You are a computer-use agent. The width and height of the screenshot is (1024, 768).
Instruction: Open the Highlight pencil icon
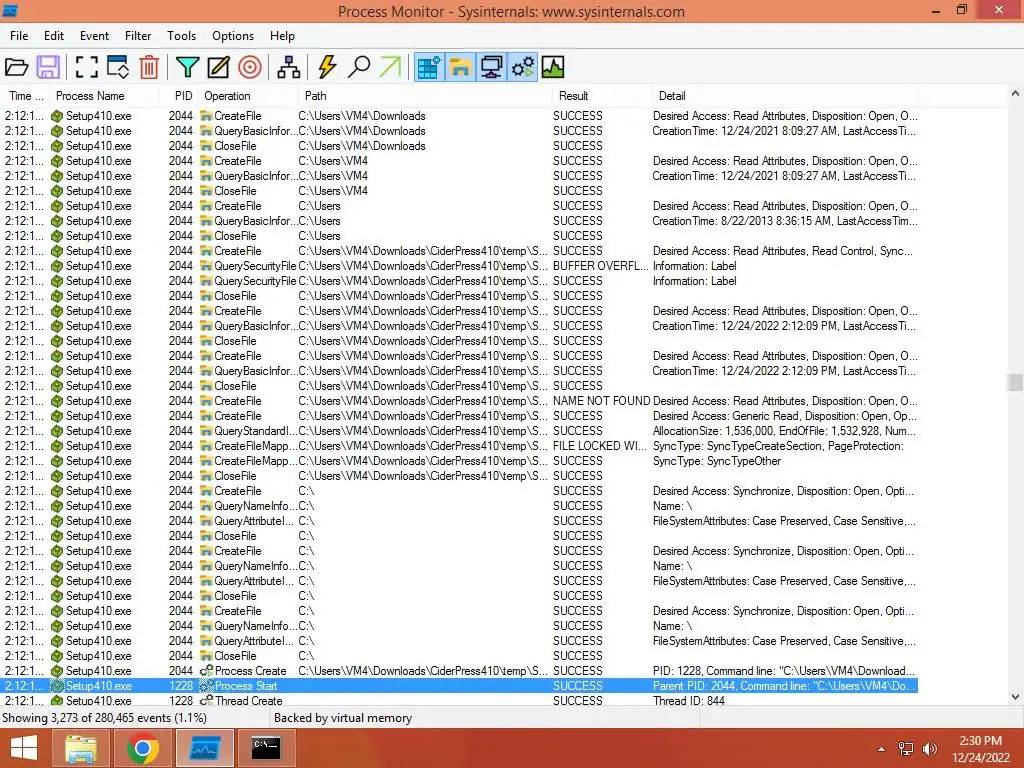tap(218, 67)
